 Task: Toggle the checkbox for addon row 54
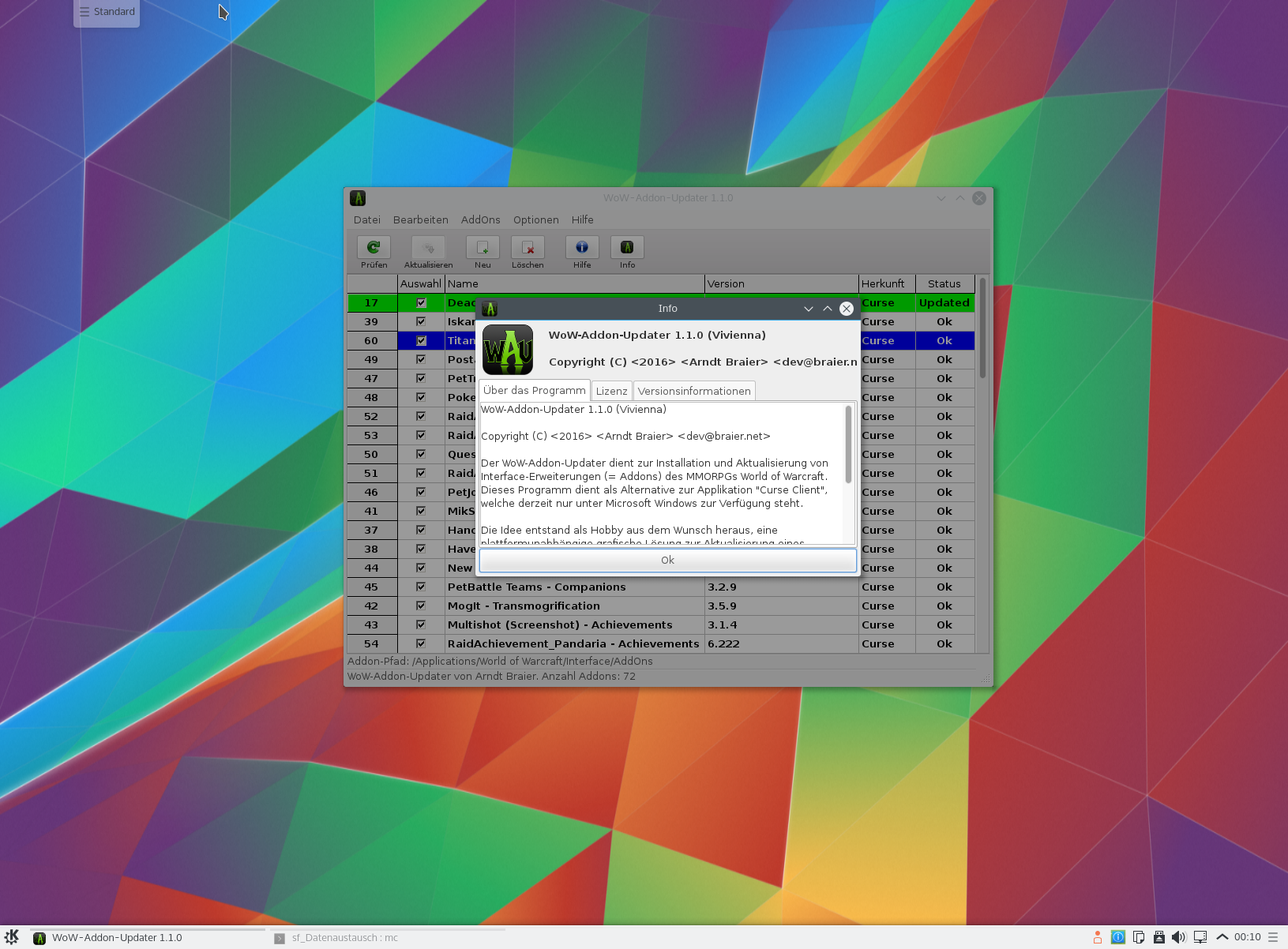click(421, 643)
